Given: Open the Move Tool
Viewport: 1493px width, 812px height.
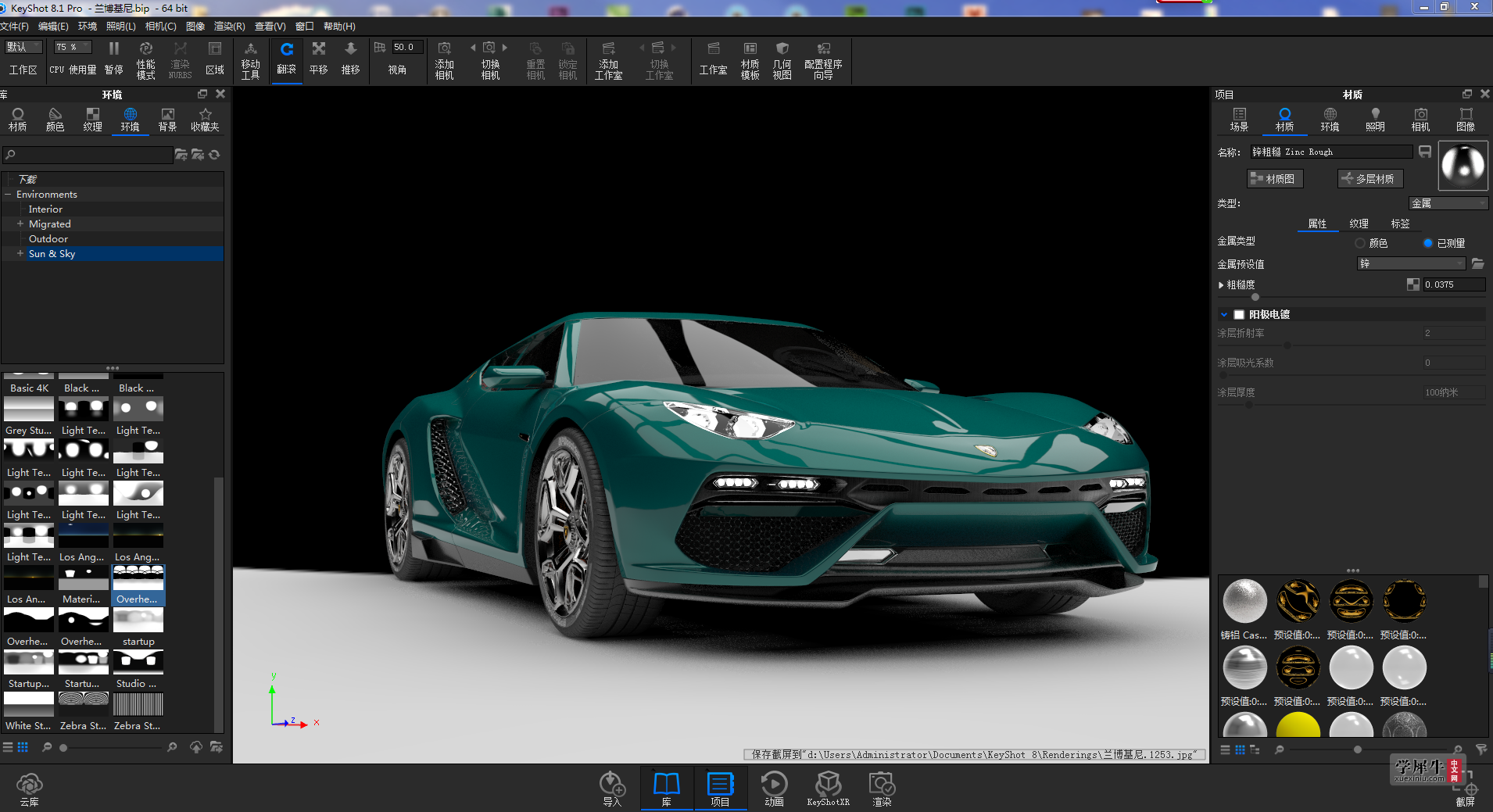Looking at the screenshot, I should [251, 60].
